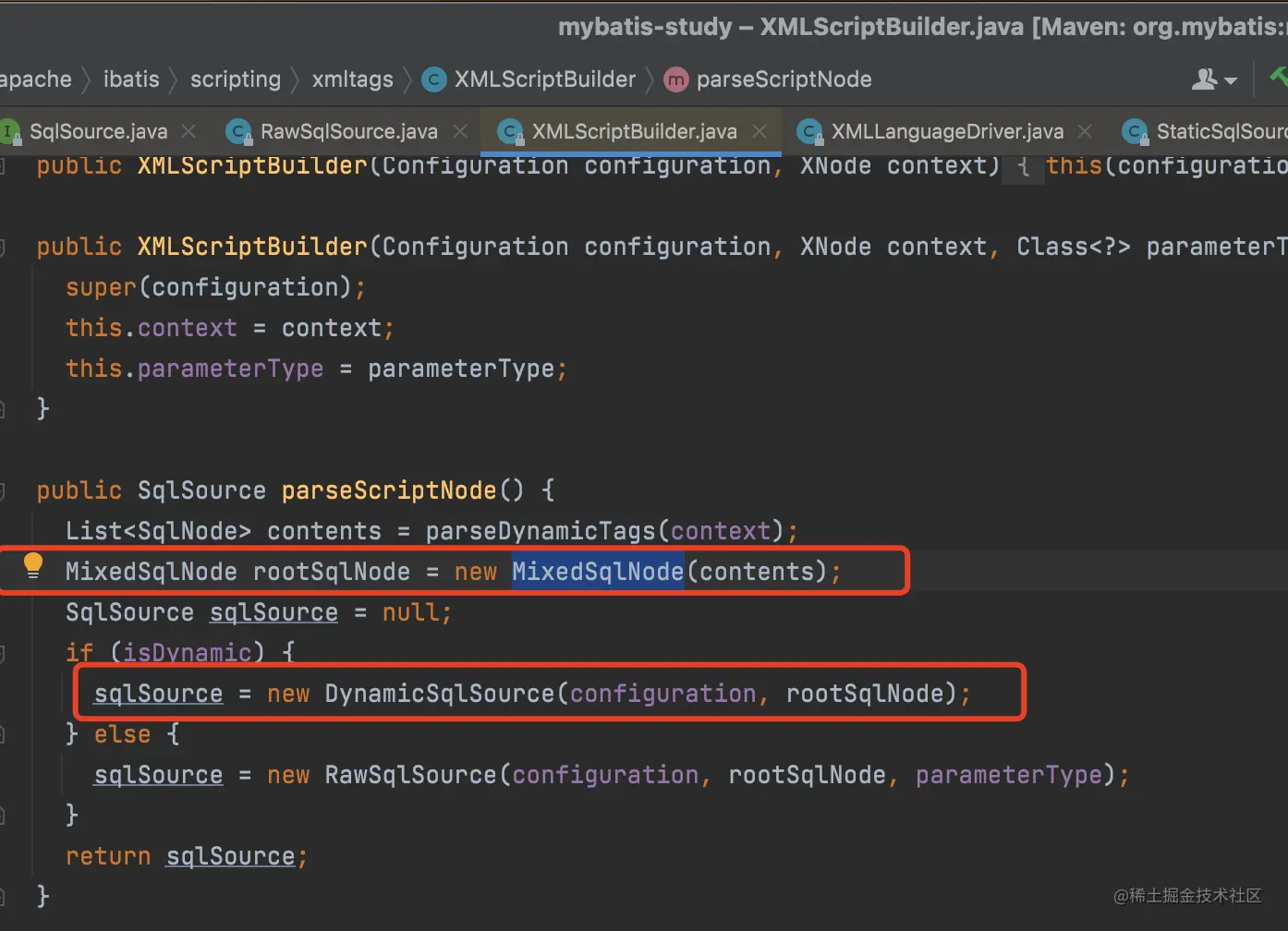Click the 'scripting' breadcrumb
This screenshot has width=1288, height=931.
tap(236, 79)
